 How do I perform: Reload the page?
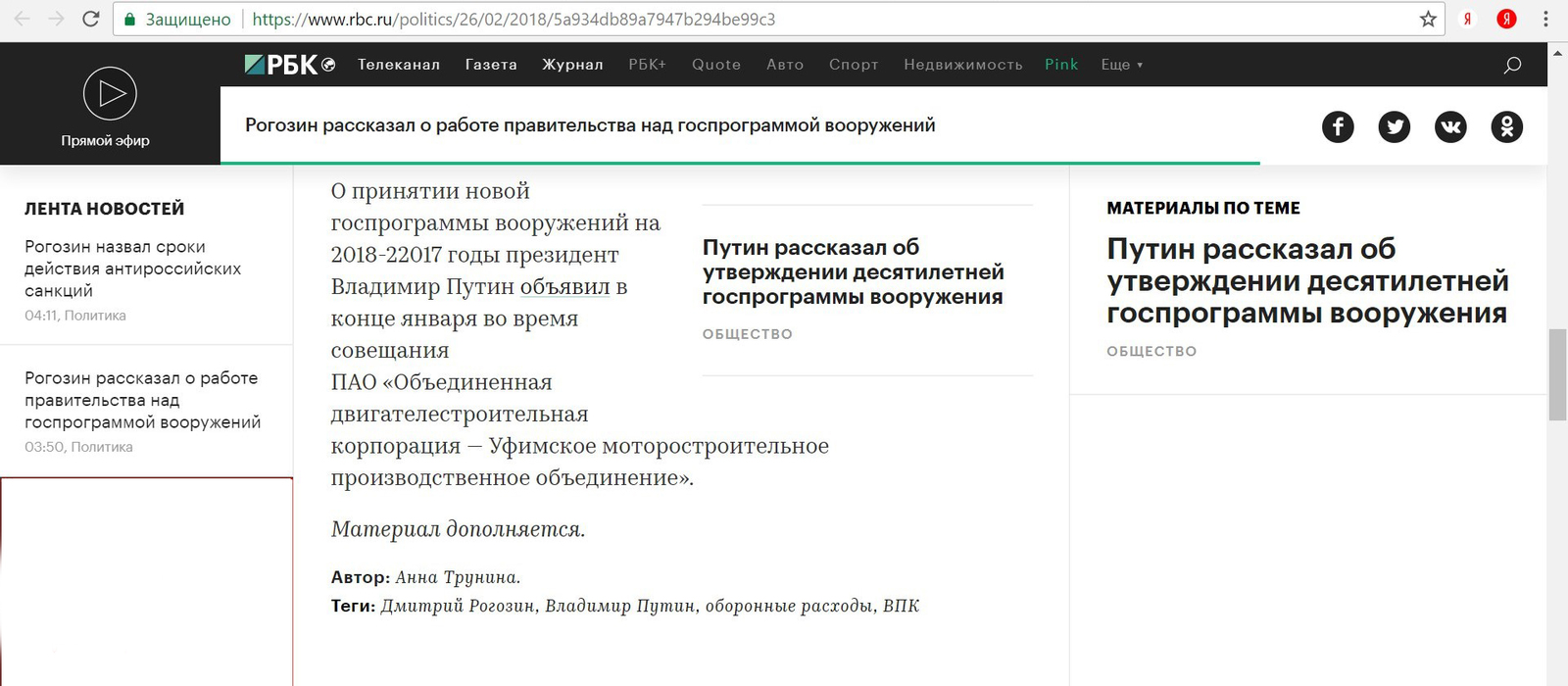coord(90,20)
